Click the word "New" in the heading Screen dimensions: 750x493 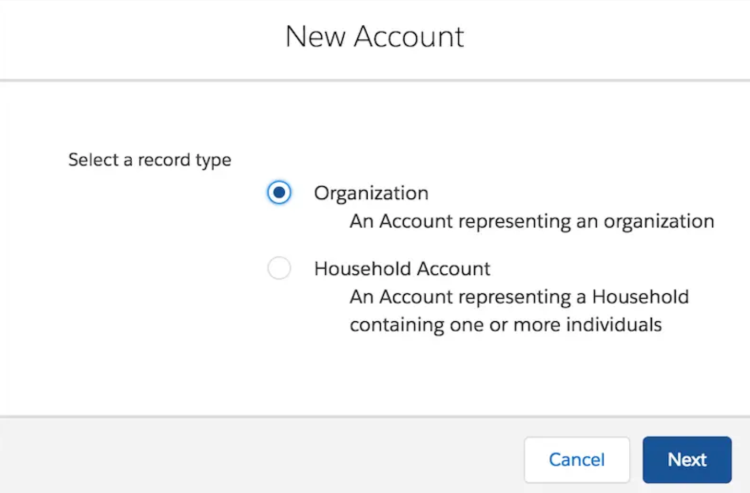(x=315, y=36)
